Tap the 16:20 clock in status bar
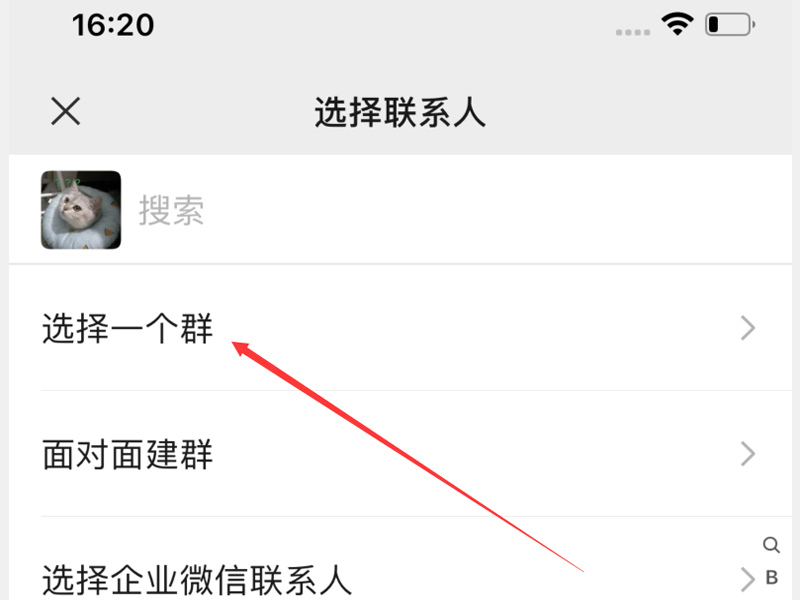 (x=113, y=24)
